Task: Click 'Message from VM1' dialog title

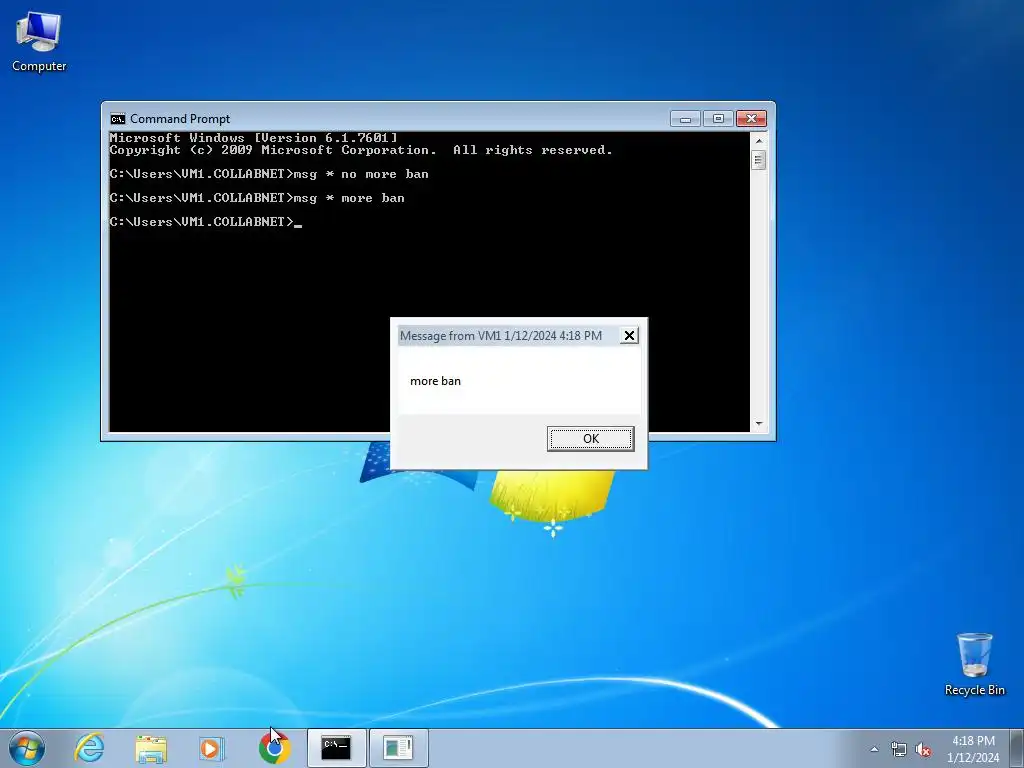Action: coord(500,336)
